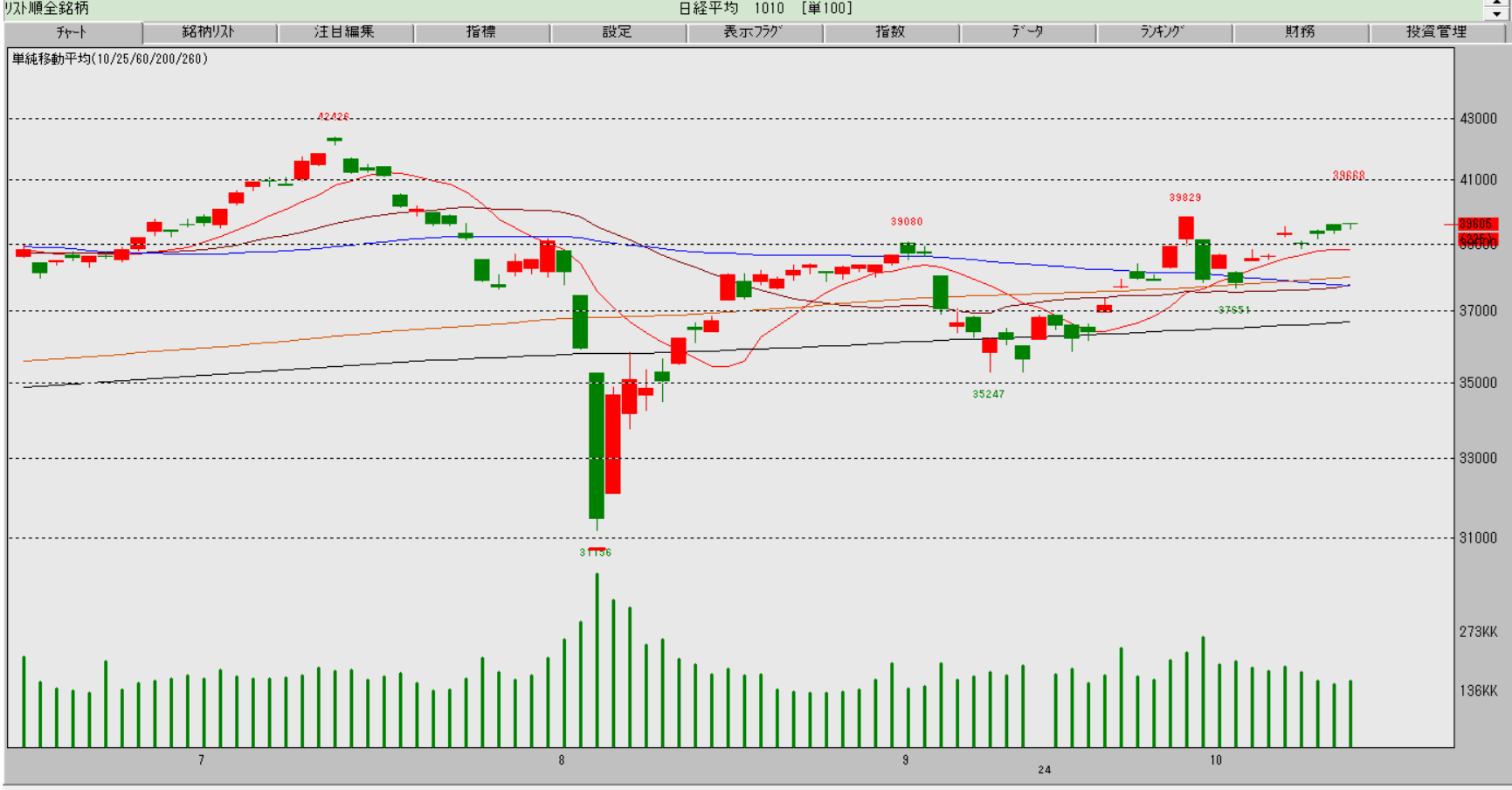Click the 単純移動平均(10/25/60/200/260) label
Viewport: 1512px width, 790px height.
click(110, 59)
